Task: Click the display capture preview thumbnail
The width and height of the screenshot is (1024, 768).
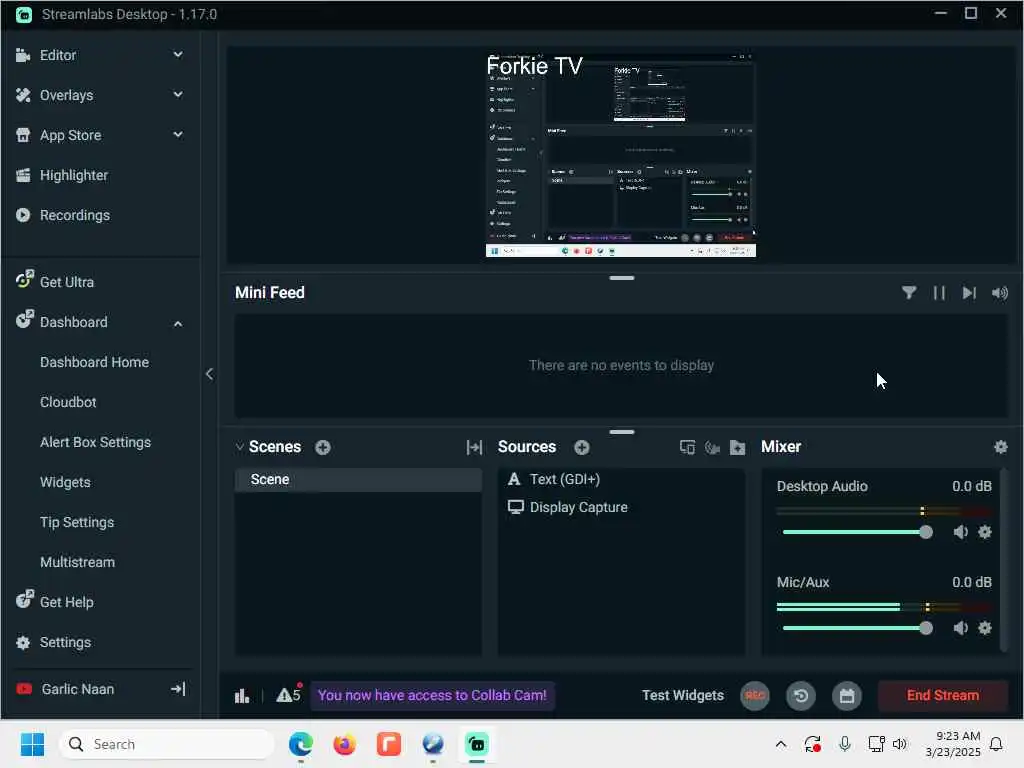Action: coord(621,155)
